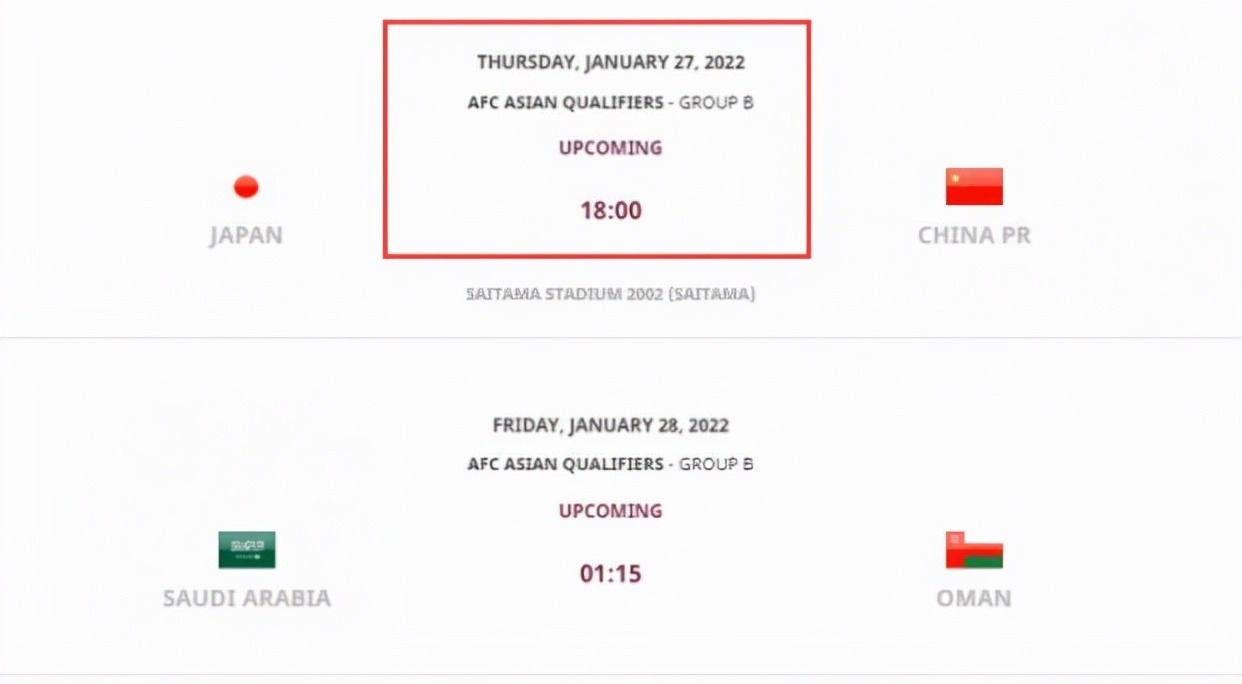Viewport: 1242px width, 684px height.
Task: Click the 01:15 kickoff time
Action: coord(611,574)
